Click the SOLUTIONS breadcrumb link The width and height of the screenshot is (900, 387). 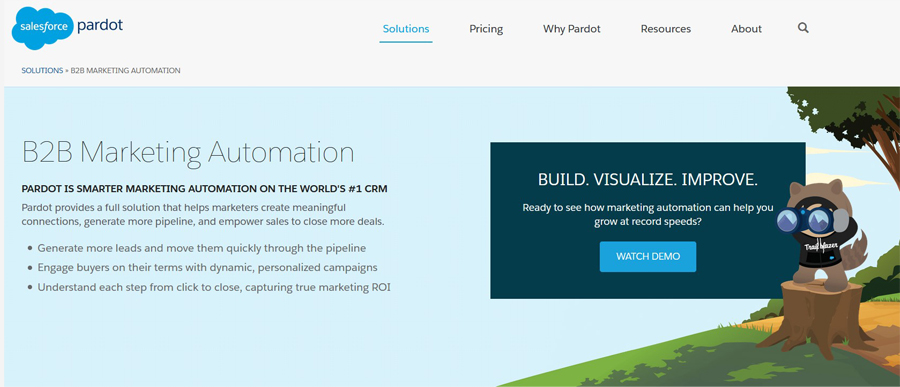click(x=42, y=71)
